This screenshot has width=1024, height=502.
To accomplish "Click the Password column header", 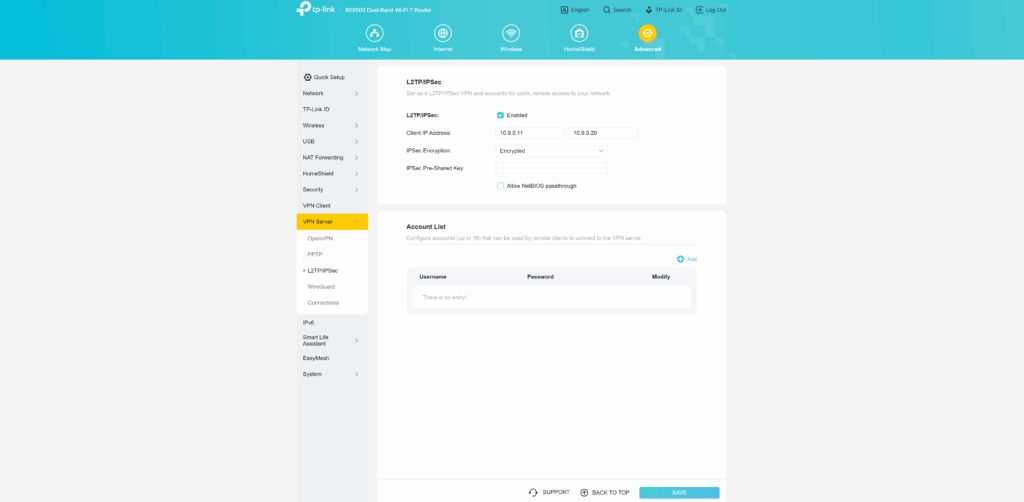I will [x=540, y=277].
